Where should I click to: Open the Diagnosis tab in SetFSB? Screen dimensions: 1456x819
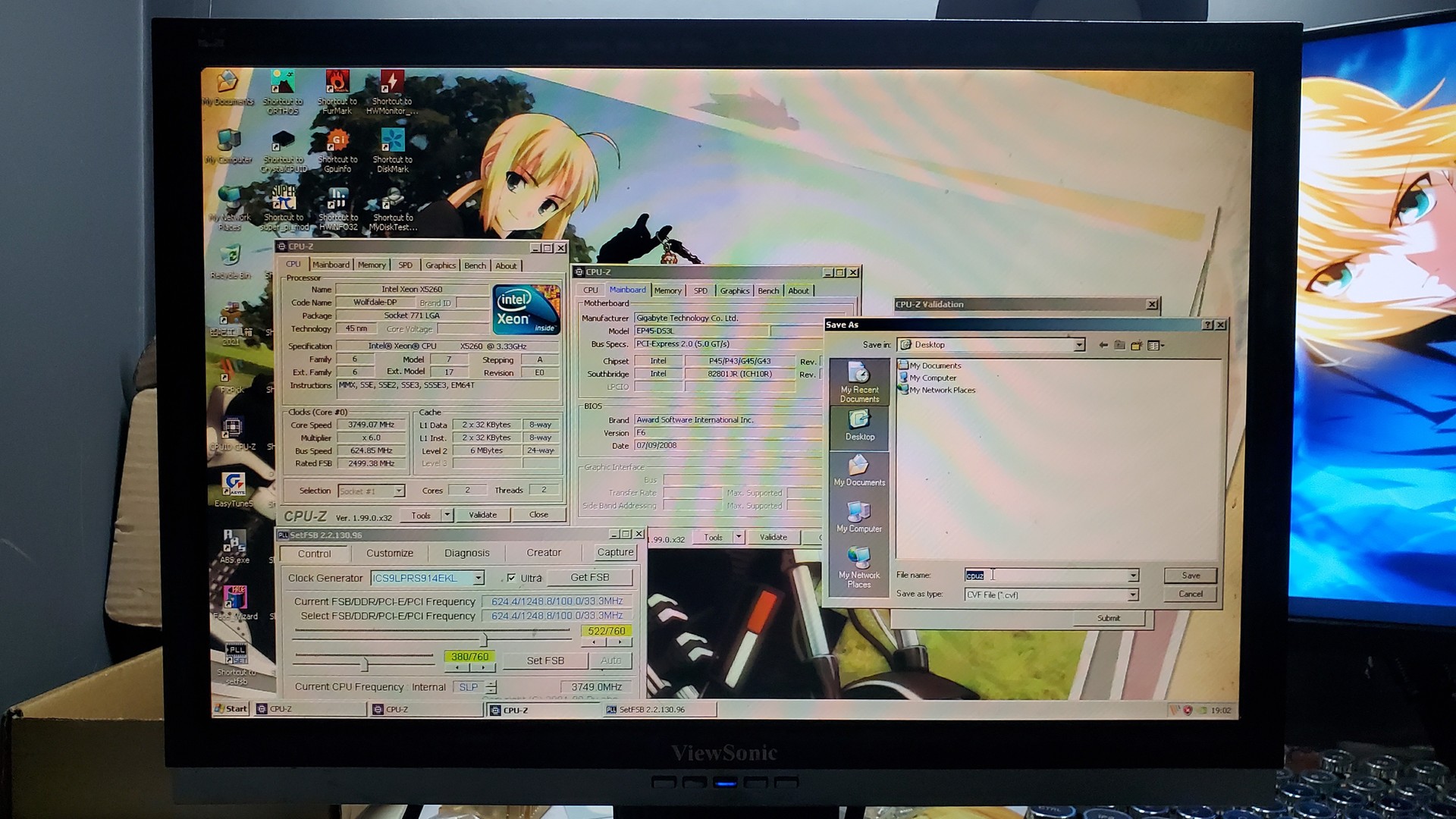tap(467, 554)
